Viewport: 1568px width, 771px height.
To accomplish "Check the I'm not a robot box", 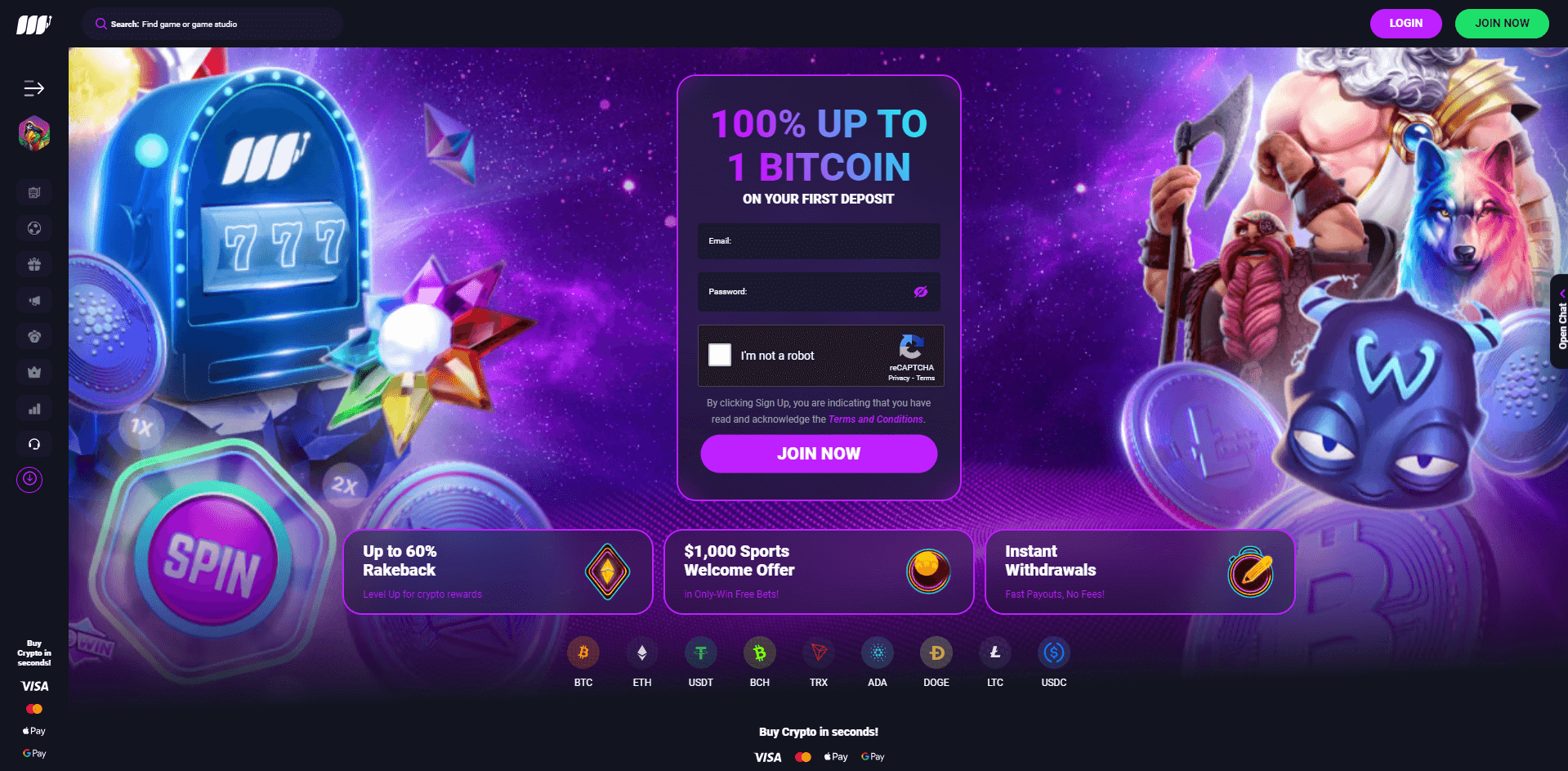I will click(x=720, y=355).
